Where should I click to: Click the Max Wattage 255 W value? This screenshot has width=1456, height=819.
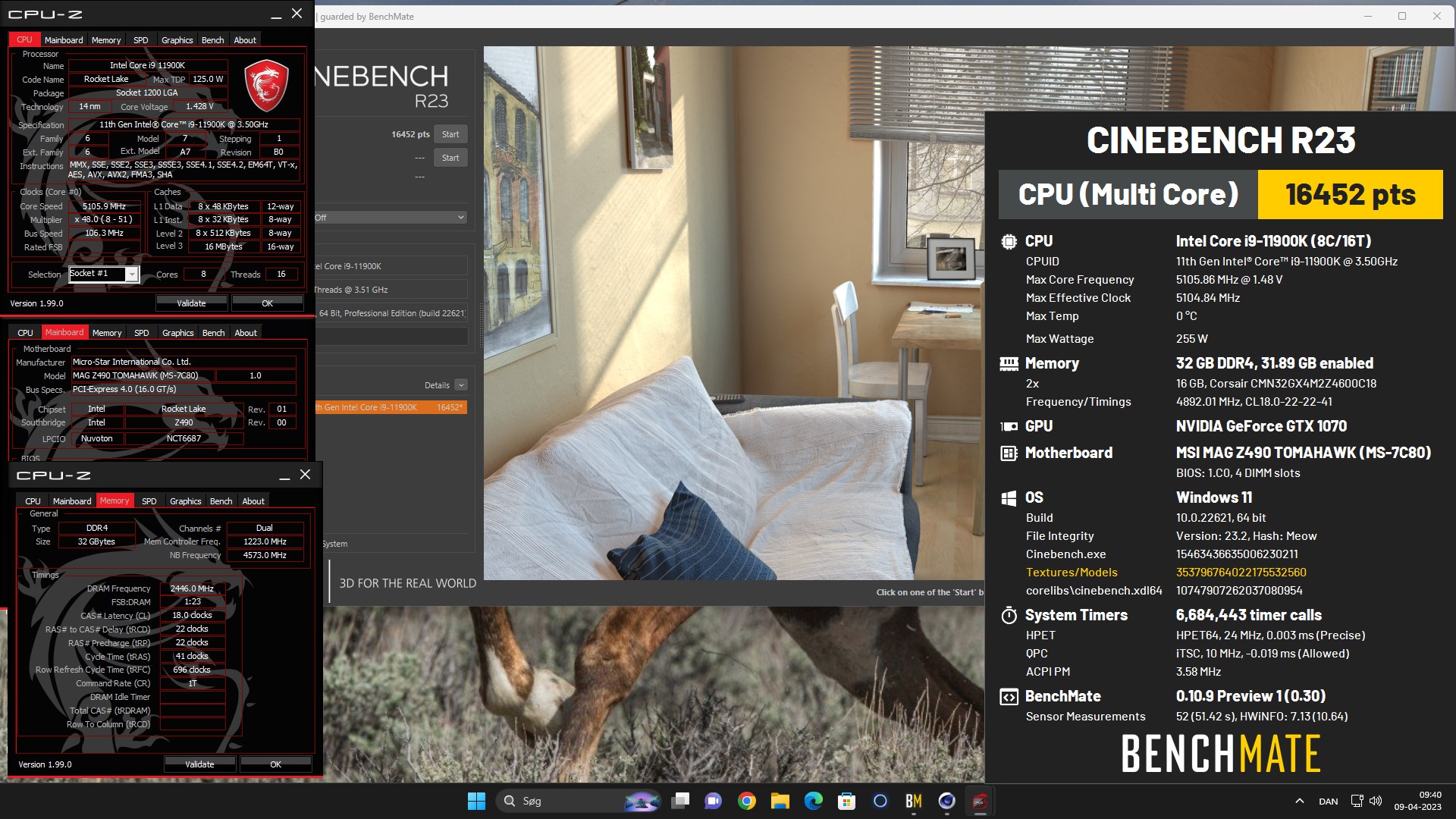coord(1192,339)
